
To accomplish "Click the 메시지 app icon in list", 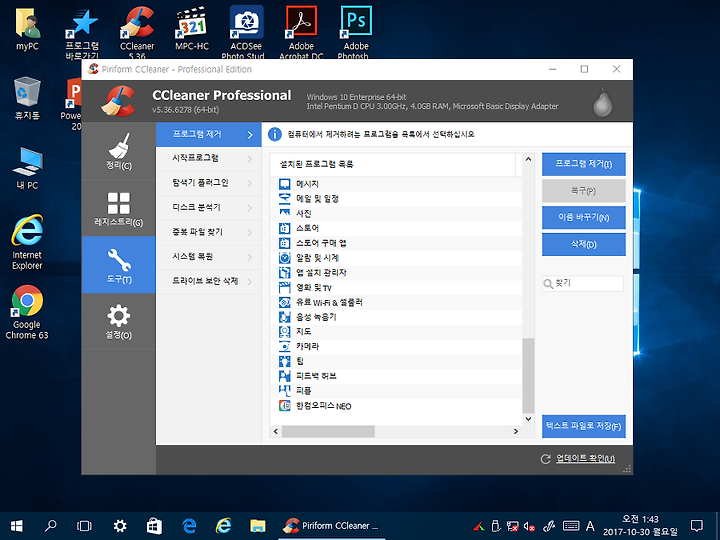I will click(x=285, y=184).
